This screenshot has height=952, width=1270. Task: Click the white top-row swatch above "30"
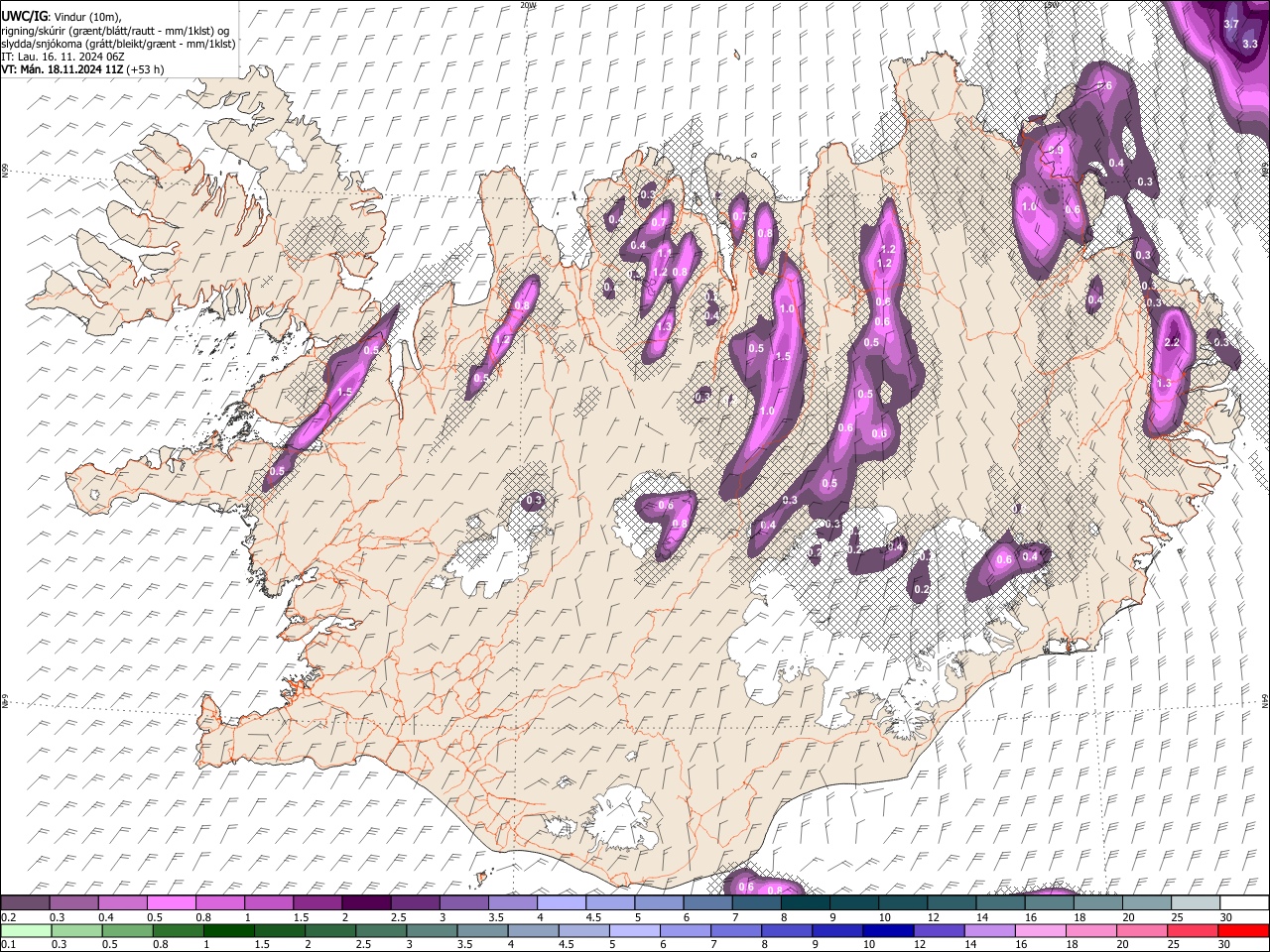point(1244,903)
